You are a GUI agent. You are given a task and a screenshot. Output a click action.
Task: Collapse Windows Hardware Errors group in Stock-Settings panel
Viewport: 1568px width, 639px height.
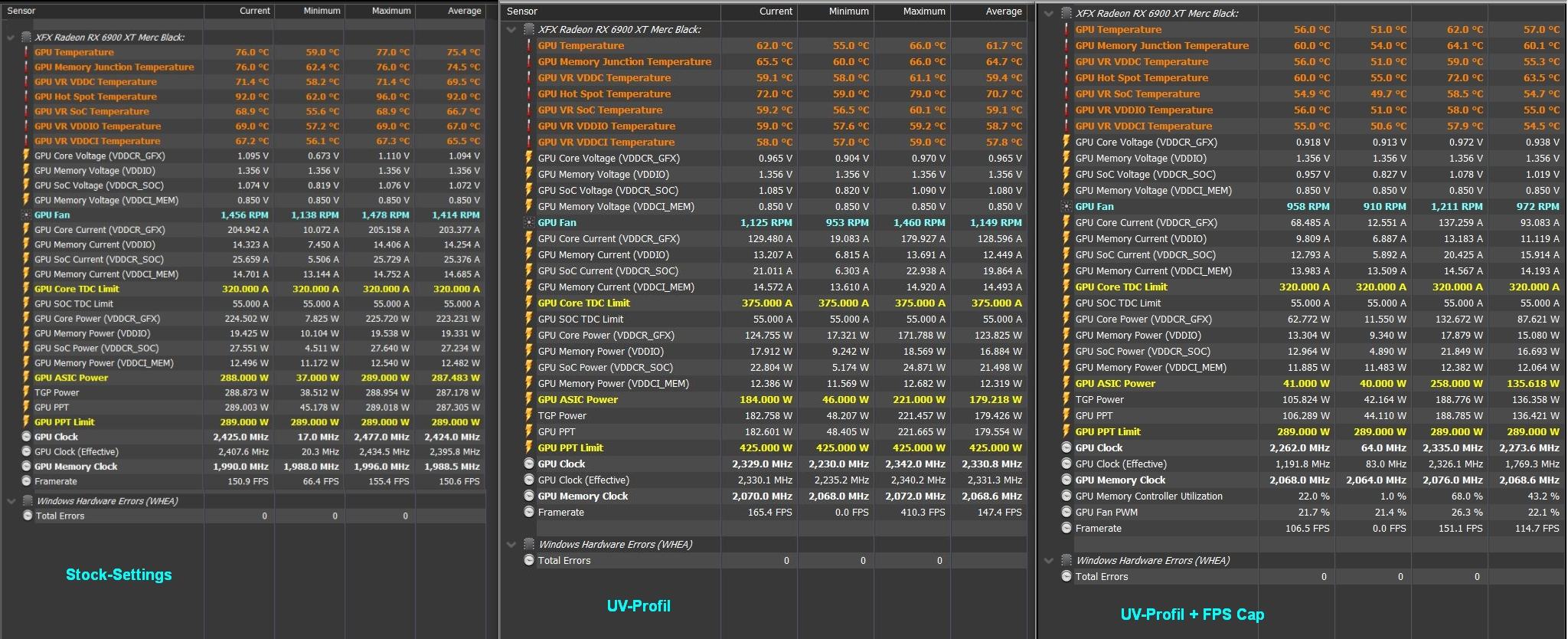click(11, 501)
